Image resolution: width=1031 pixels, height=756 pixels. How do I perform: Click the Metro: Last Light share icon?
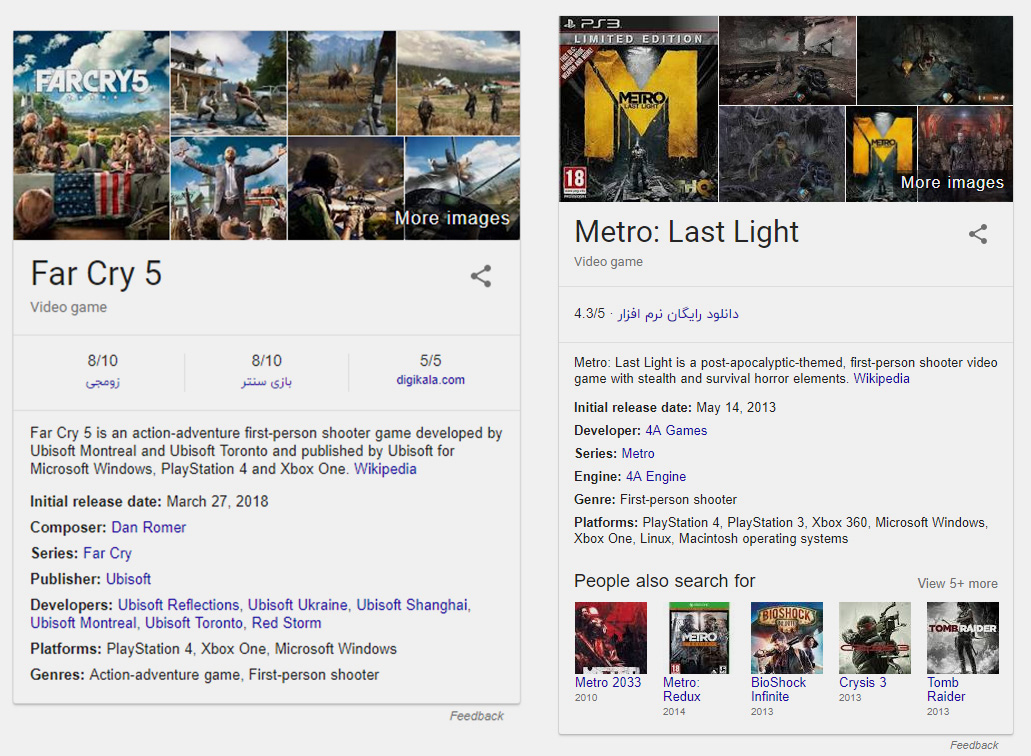click(978, 234)
